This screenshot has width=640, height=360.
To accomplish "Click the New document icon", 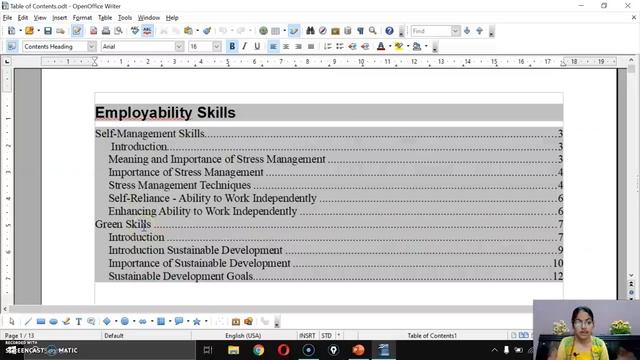I will pos(11,31).
